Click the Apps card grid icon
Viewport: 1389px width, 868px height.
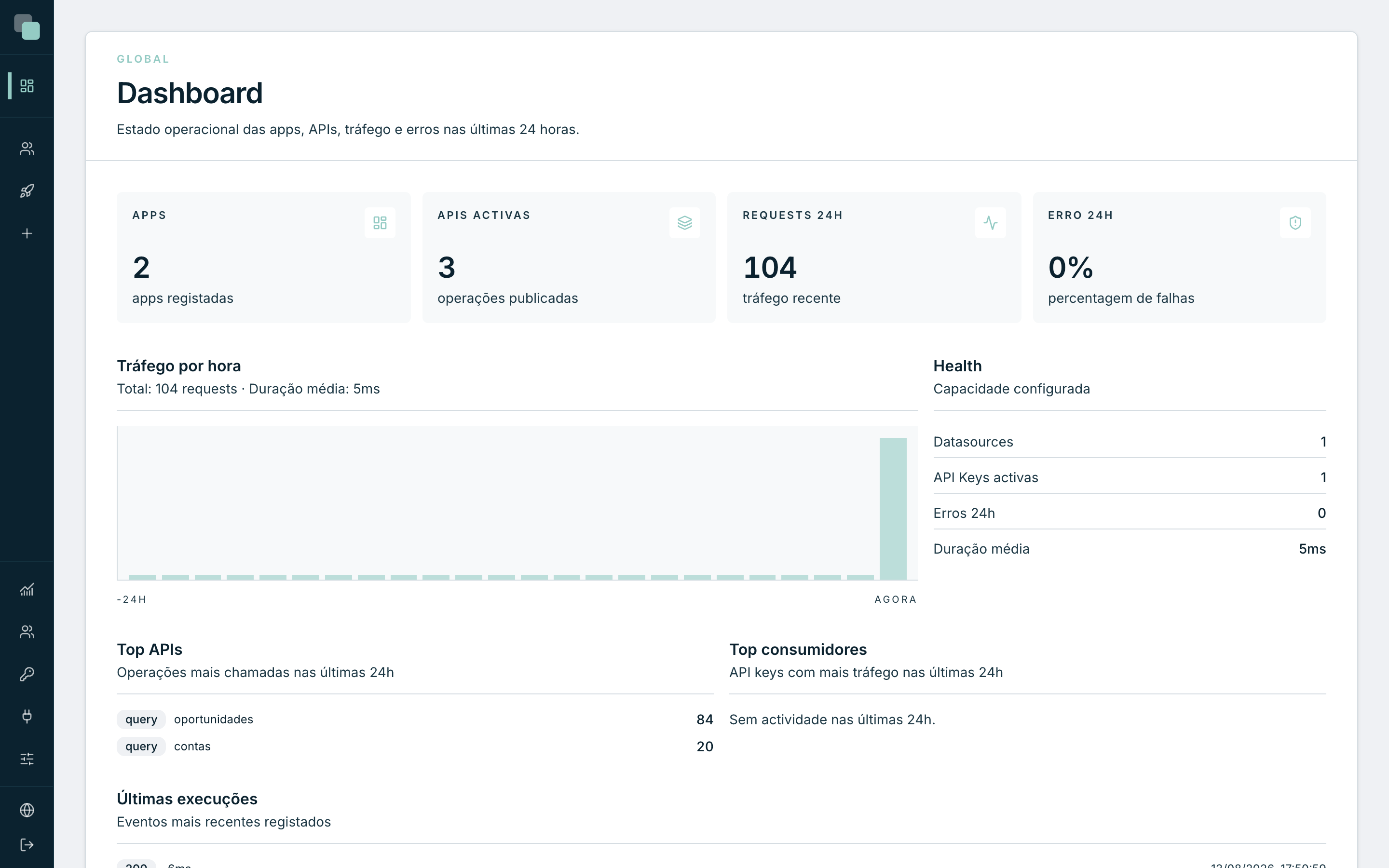point(380,223)
